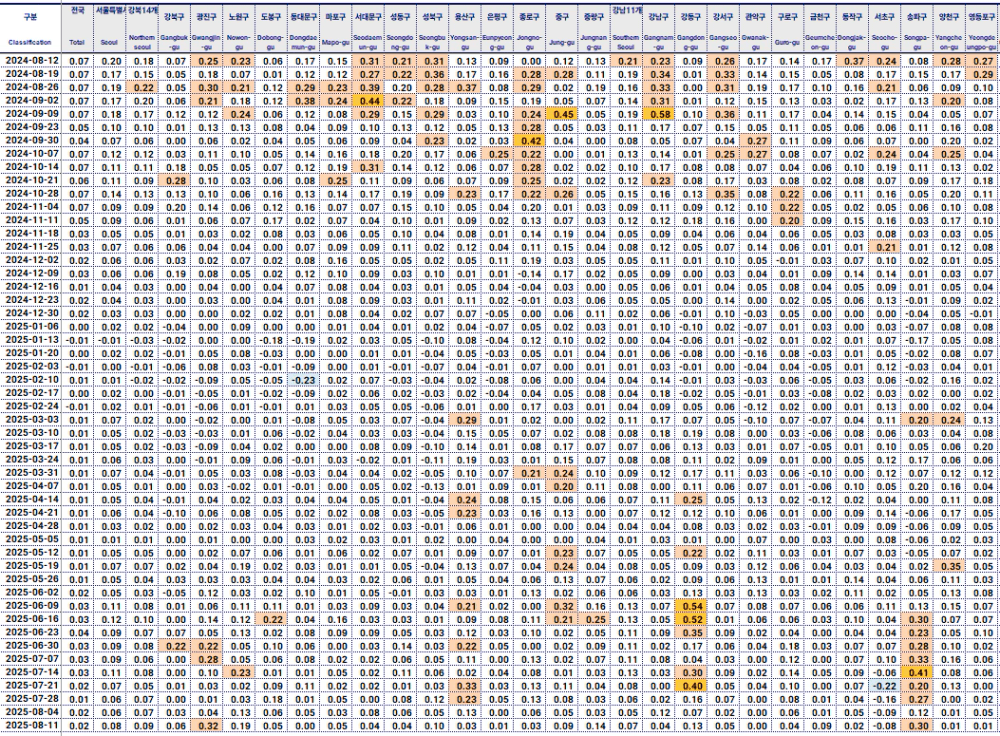Click the 노원구 Nowon-gu column header
Viewport: 1000px width, 736px height.
pyautogui.click(x=239, y=28)
